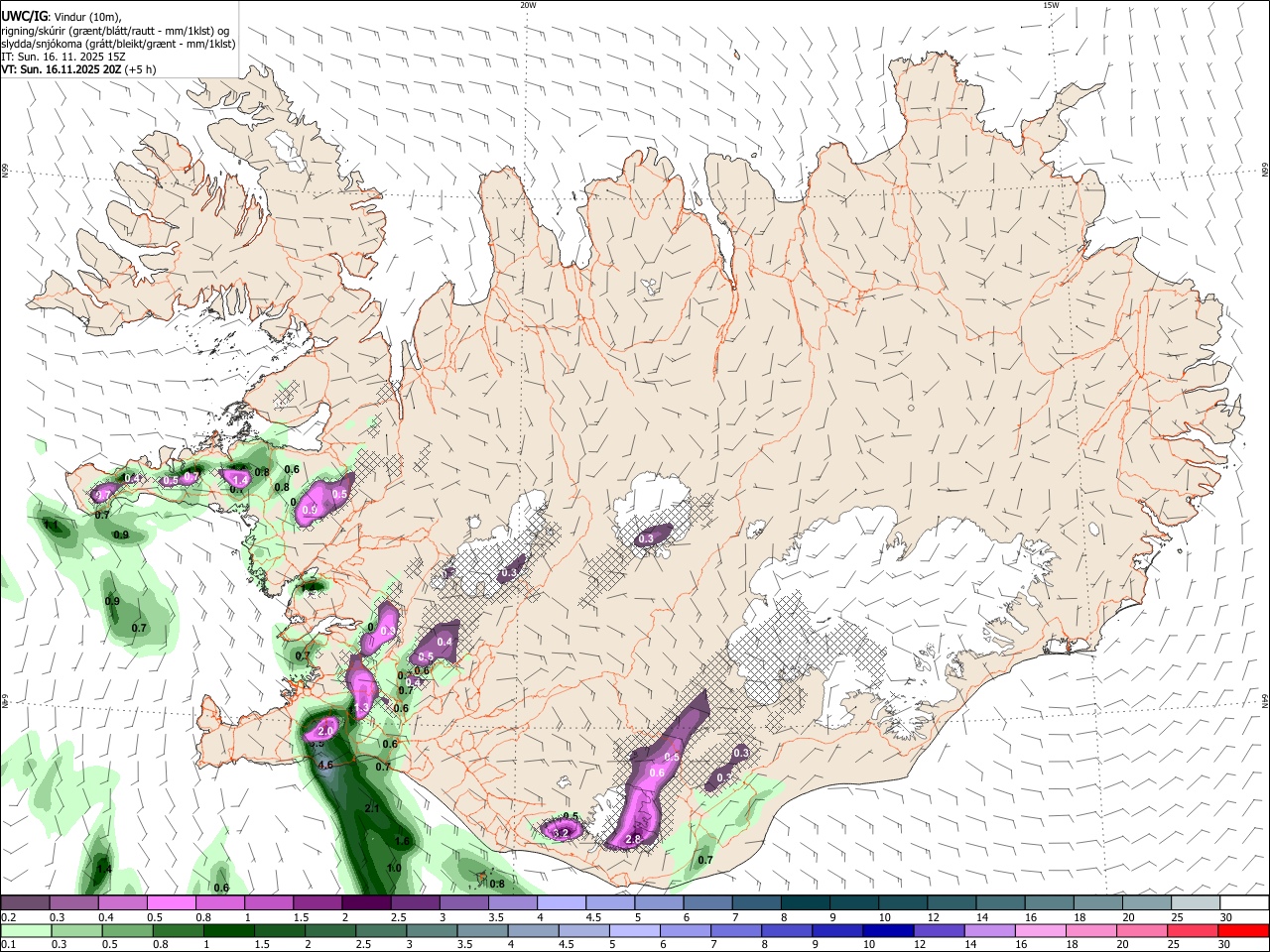Select the bright red 30 swatch ending the rain legend

click(x=1244, y=931)
